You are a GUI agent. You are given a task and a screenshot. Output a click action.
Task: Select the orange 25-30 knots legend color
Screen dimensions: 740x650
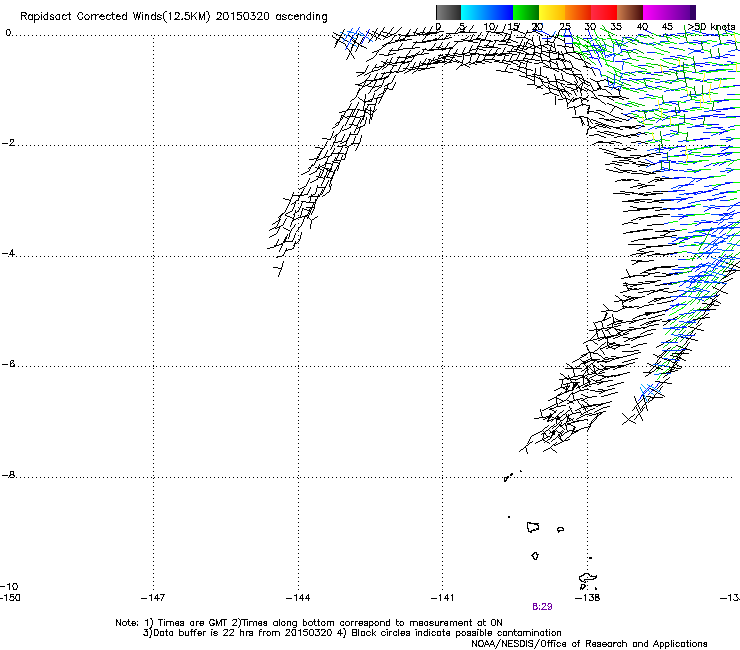(578, 12)
